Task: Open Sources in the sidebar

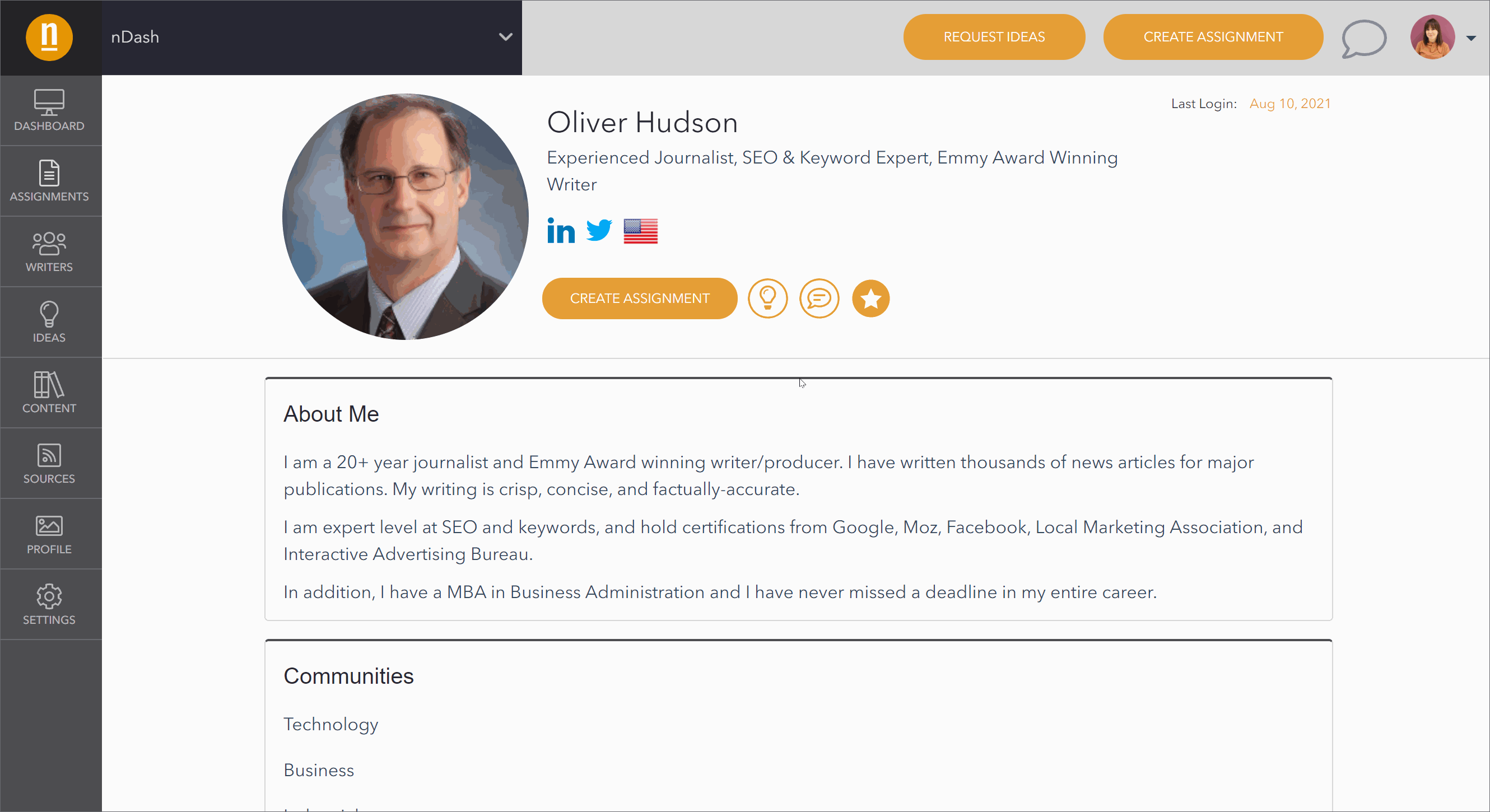Action: click(x=49, y=463)
